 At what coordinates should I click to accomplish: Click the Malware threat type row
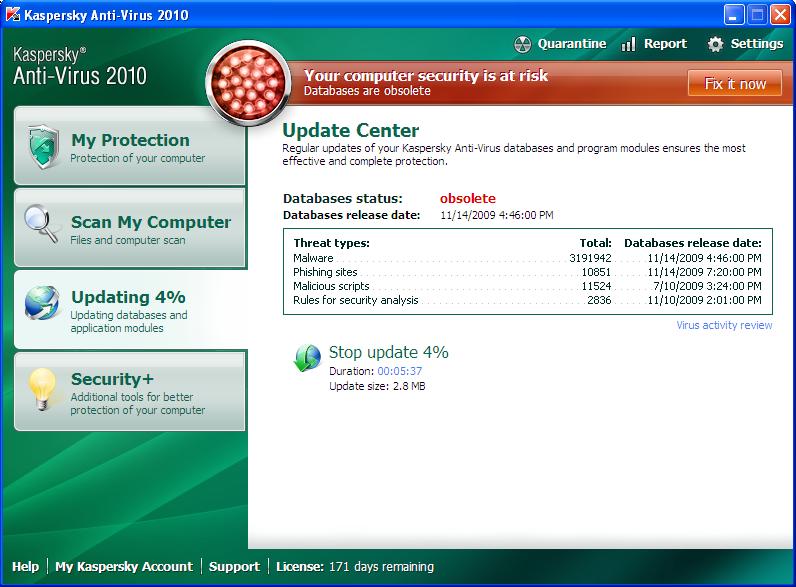tap(527, 258)
